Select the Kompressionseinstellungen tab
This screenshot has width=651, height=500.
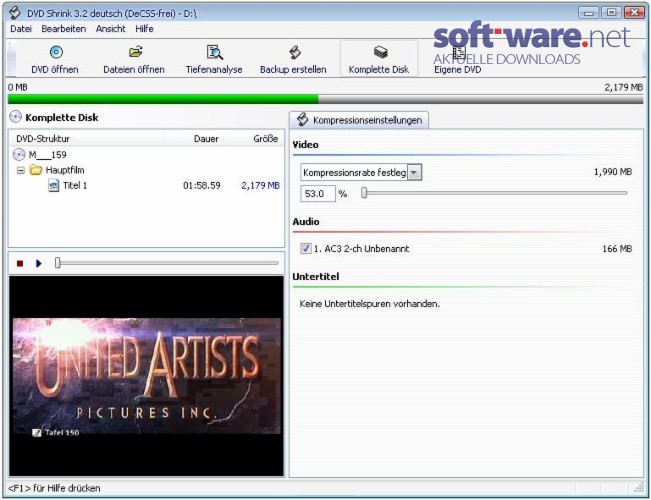pos(359,120)
